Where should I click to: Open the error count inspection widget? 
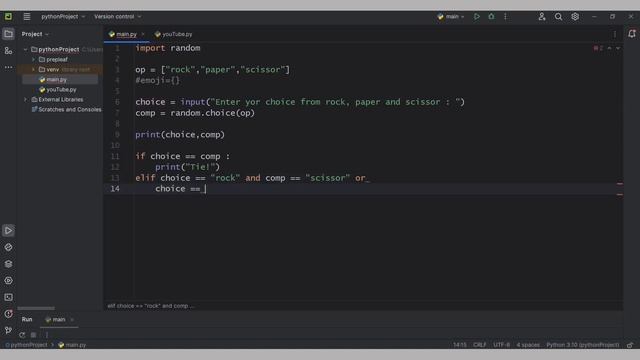[x=598, y=48]
